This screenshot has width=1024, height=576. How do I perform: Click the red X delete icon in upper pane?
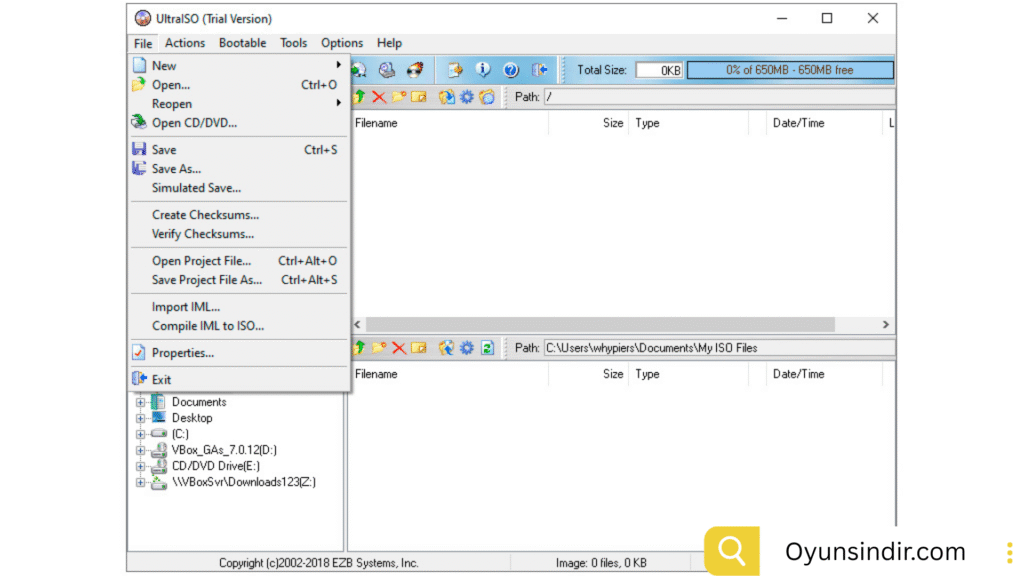coord(379,97)
